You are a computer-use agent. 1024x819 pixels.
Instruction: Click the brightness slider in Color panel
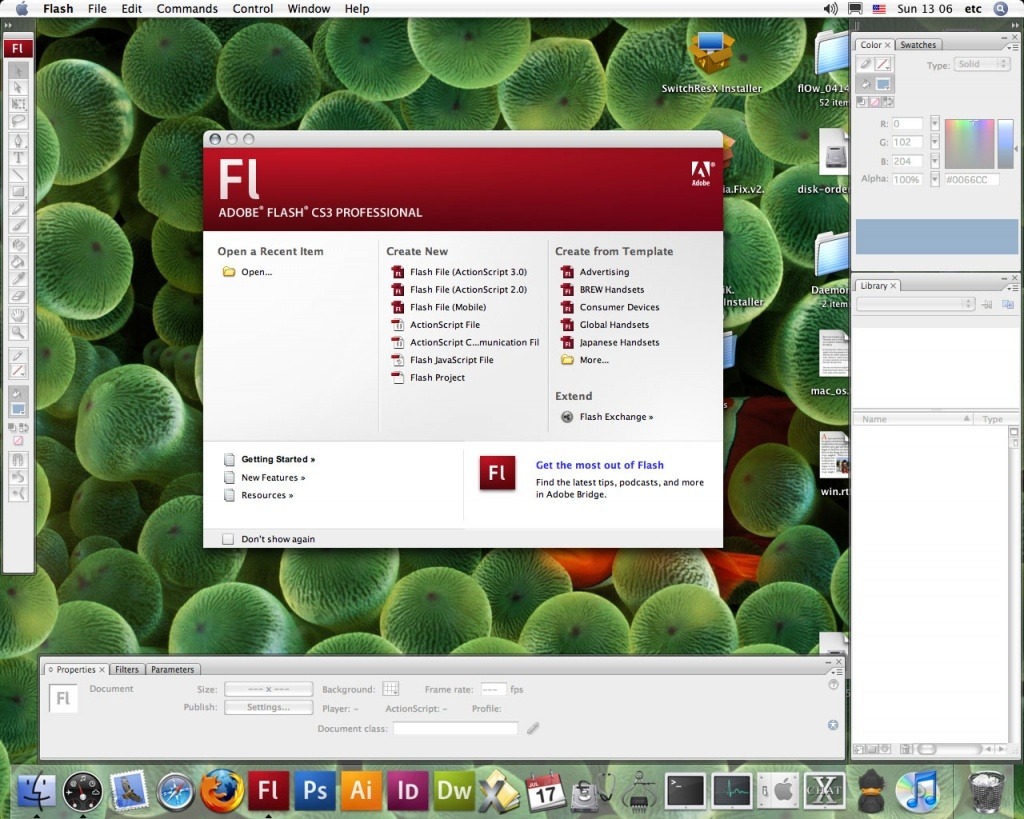pyautogui.click(x=1006, y=144)
